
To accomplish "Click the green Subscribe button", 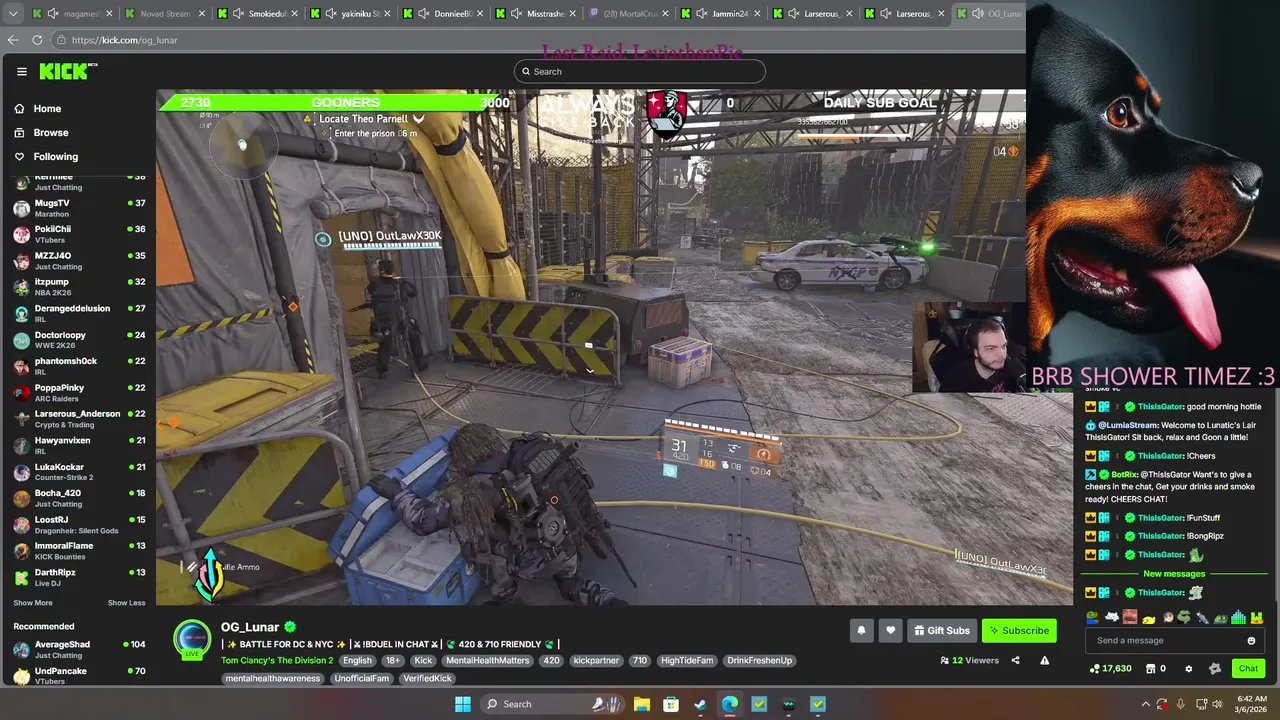I will point(1019,630).
